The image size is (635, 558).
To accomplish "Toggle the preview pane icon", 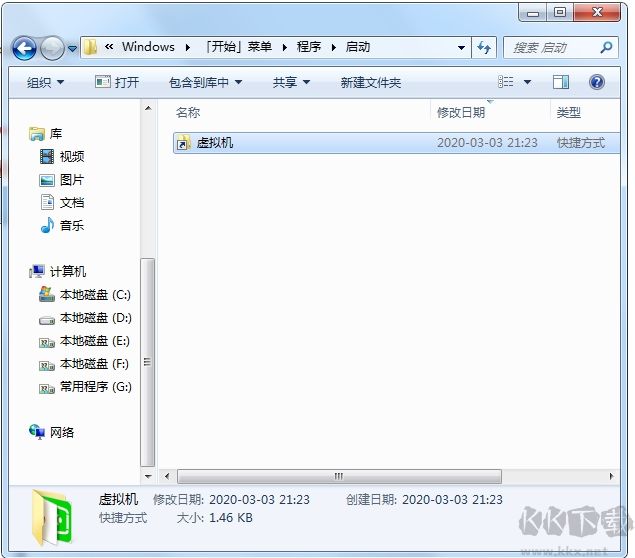I will coord(561,82).
